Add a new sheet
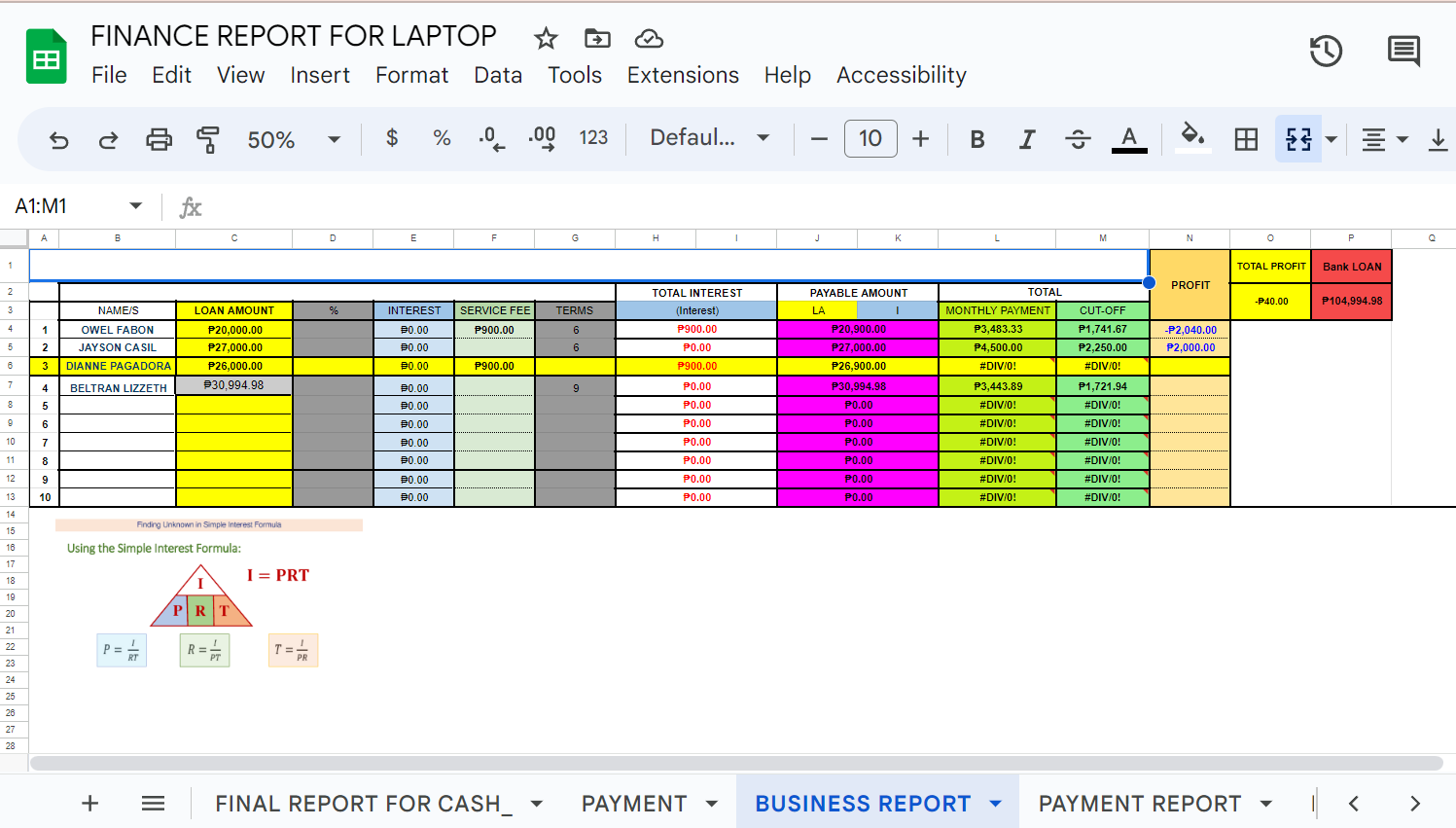 click(90, 803)
